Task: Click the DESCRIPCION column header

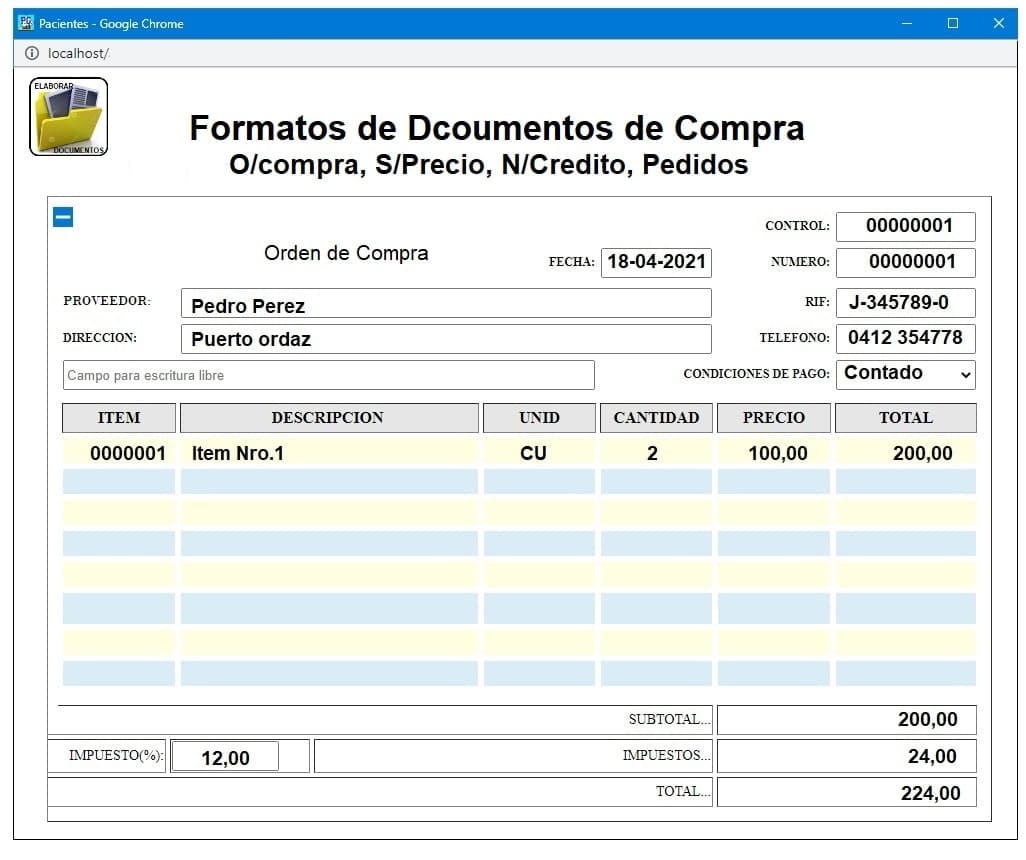Action: pos(329,418)
